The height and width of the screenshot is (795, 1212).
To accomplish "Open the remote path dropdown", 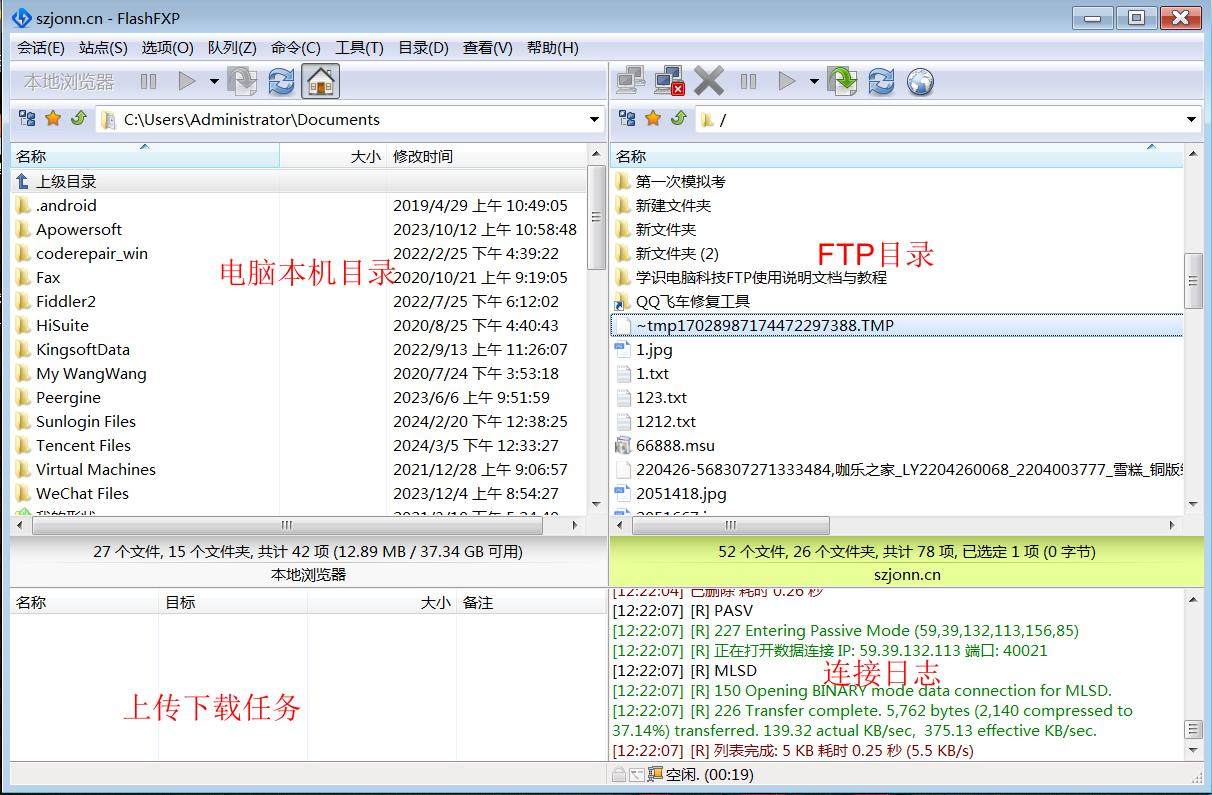I will point(1190,118).
